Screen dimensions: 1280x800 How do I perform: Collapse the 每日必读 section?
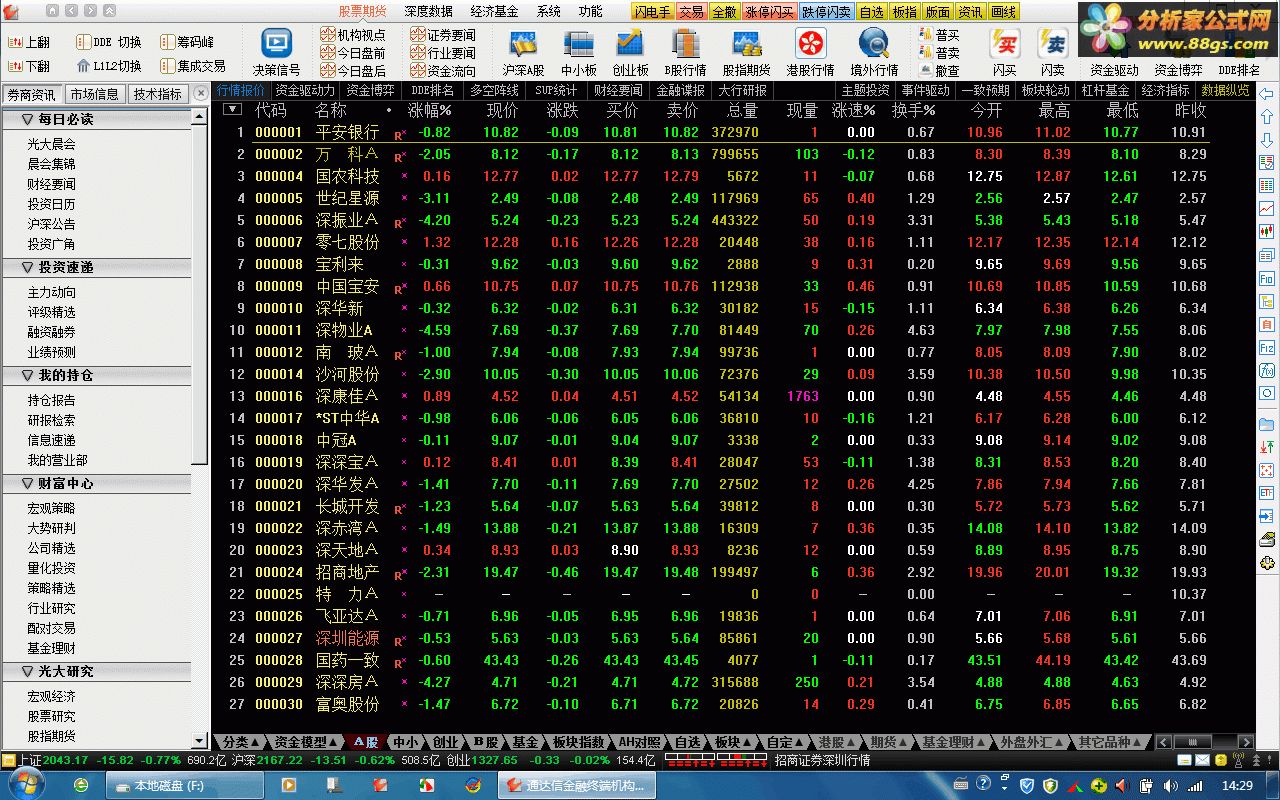pos(27,119)
